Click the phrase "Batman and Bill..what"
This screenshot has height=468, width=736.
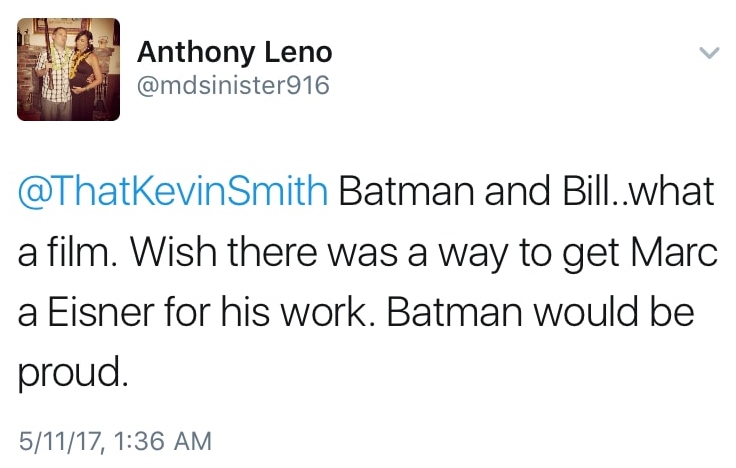click(526, 192)
